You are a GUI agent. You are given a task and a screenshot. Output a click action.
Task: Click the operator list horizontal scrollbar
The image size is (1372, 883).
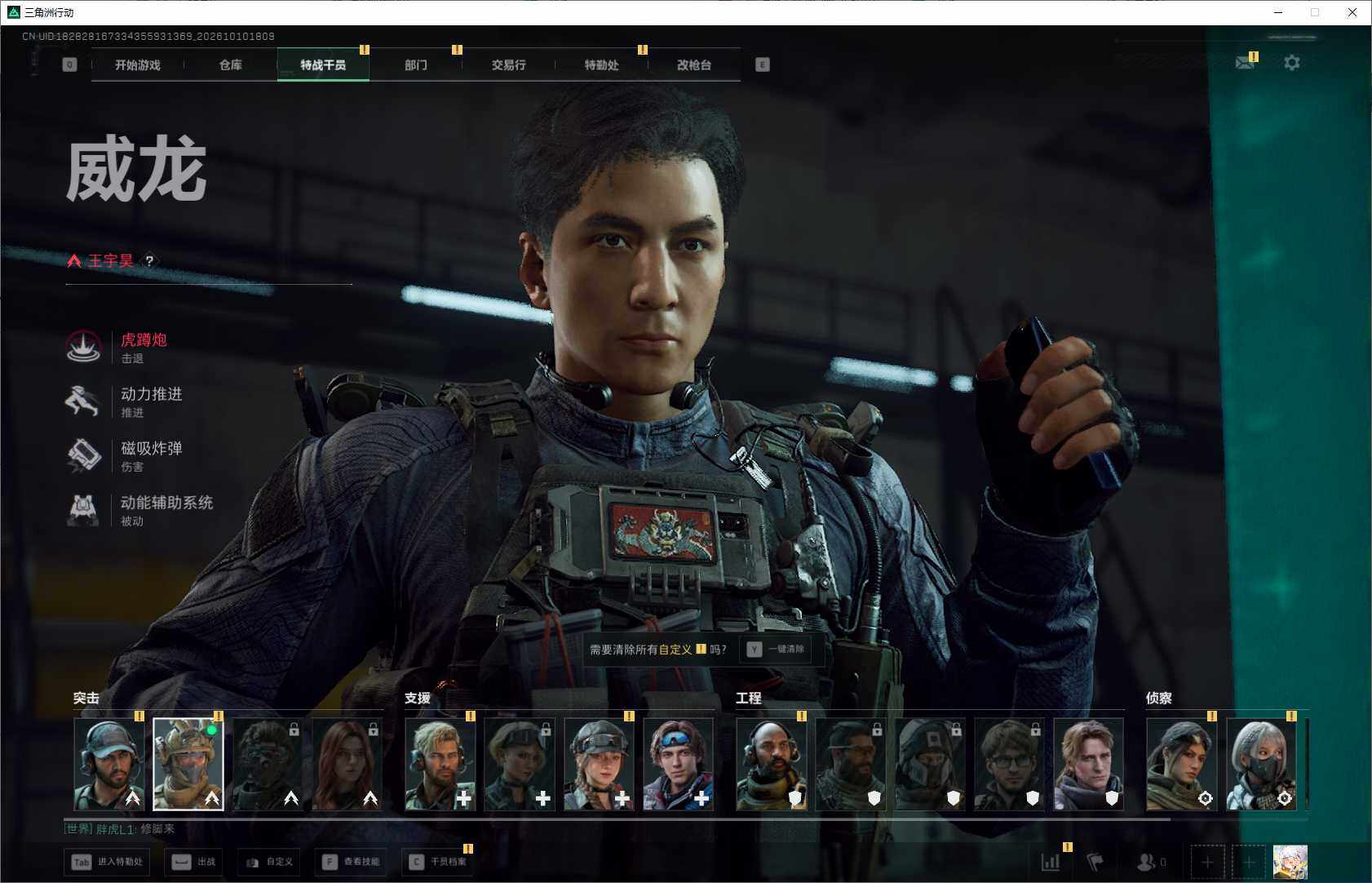coord(617,819)
